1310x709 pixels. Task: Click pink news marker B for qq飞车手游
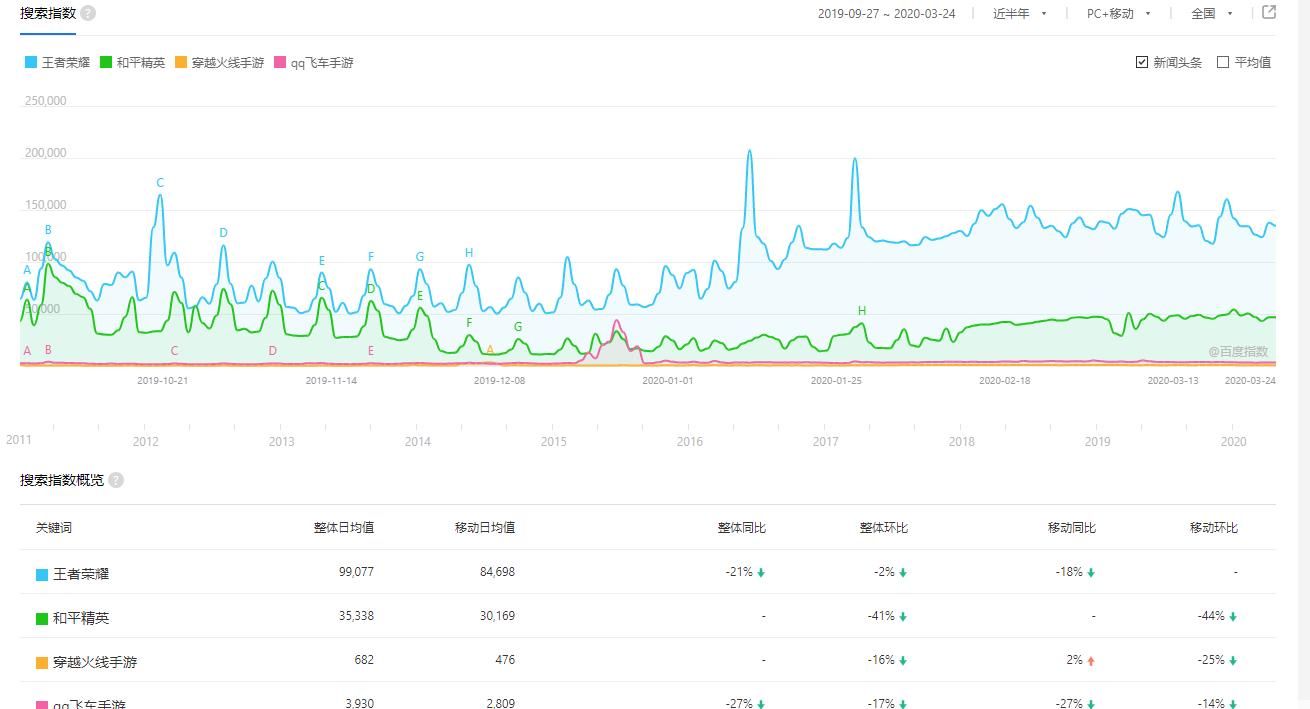point(48,350)
